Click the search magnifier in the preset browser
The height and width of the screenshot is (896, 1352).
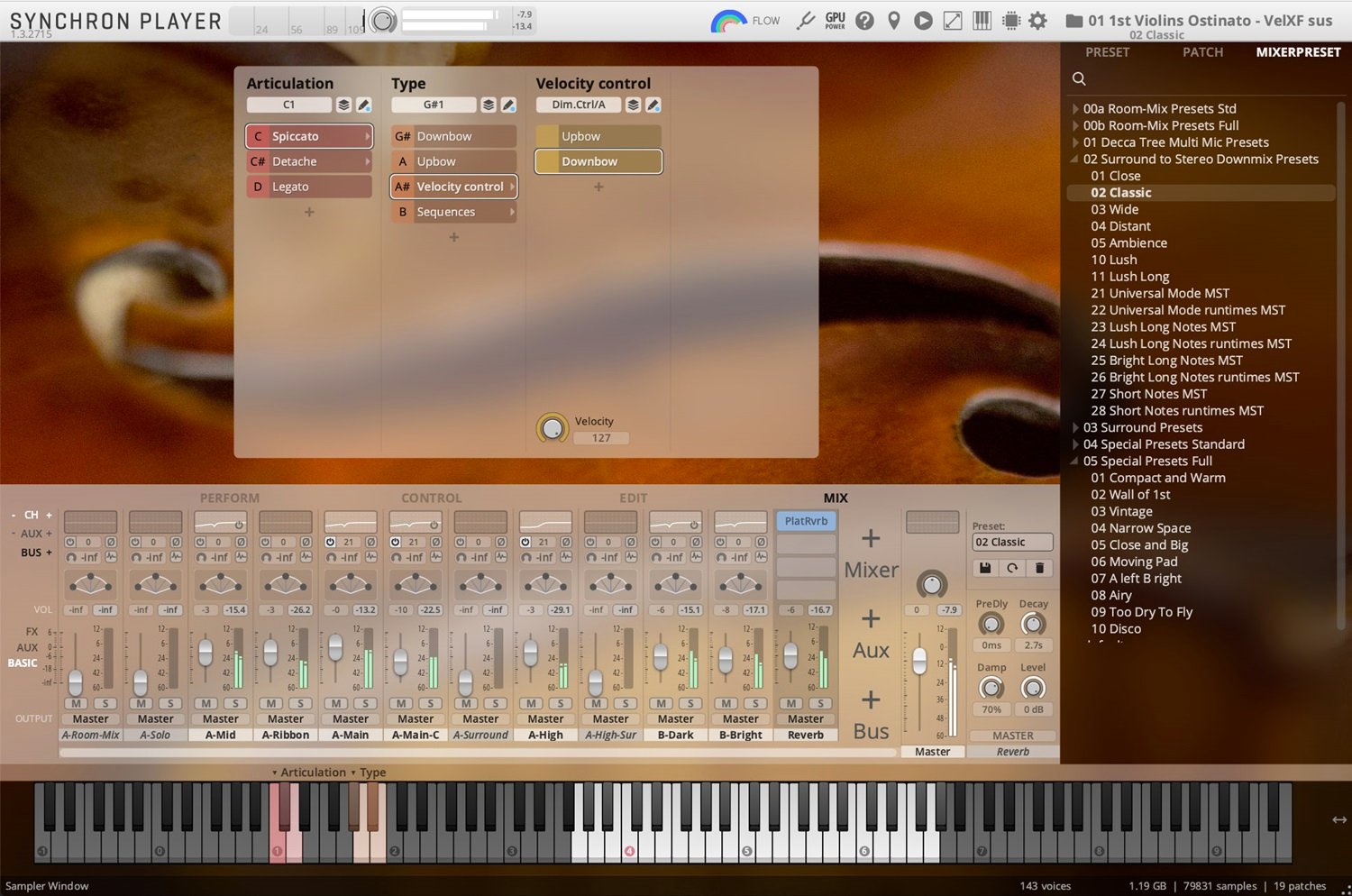click(x=1079, y=79)
